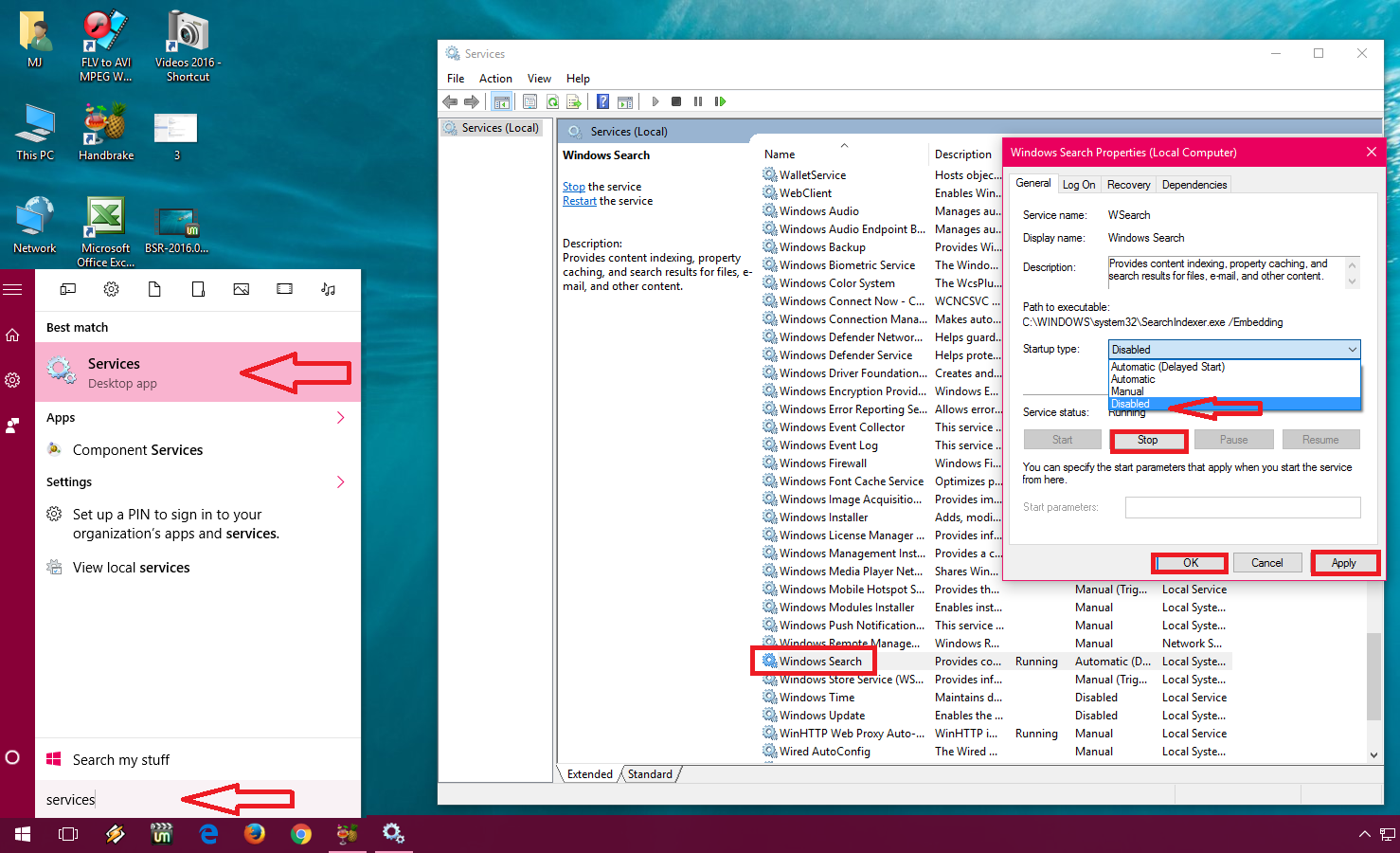The image size is (1400, 853).
Task: Restart the service using the restart toolbar icon
Action: point(720,101)
